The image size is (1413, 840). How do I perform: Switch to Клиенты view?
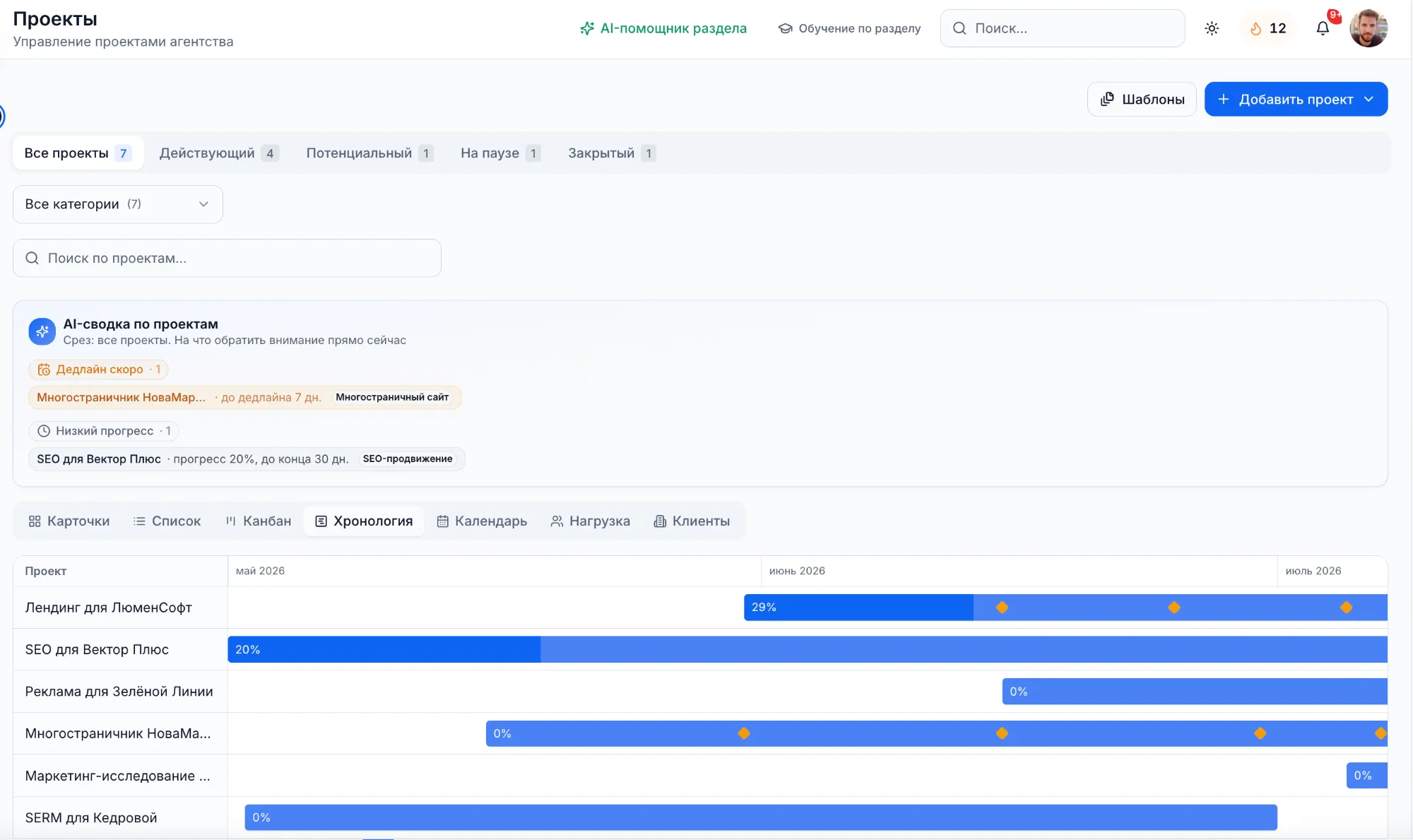point(692,521)
